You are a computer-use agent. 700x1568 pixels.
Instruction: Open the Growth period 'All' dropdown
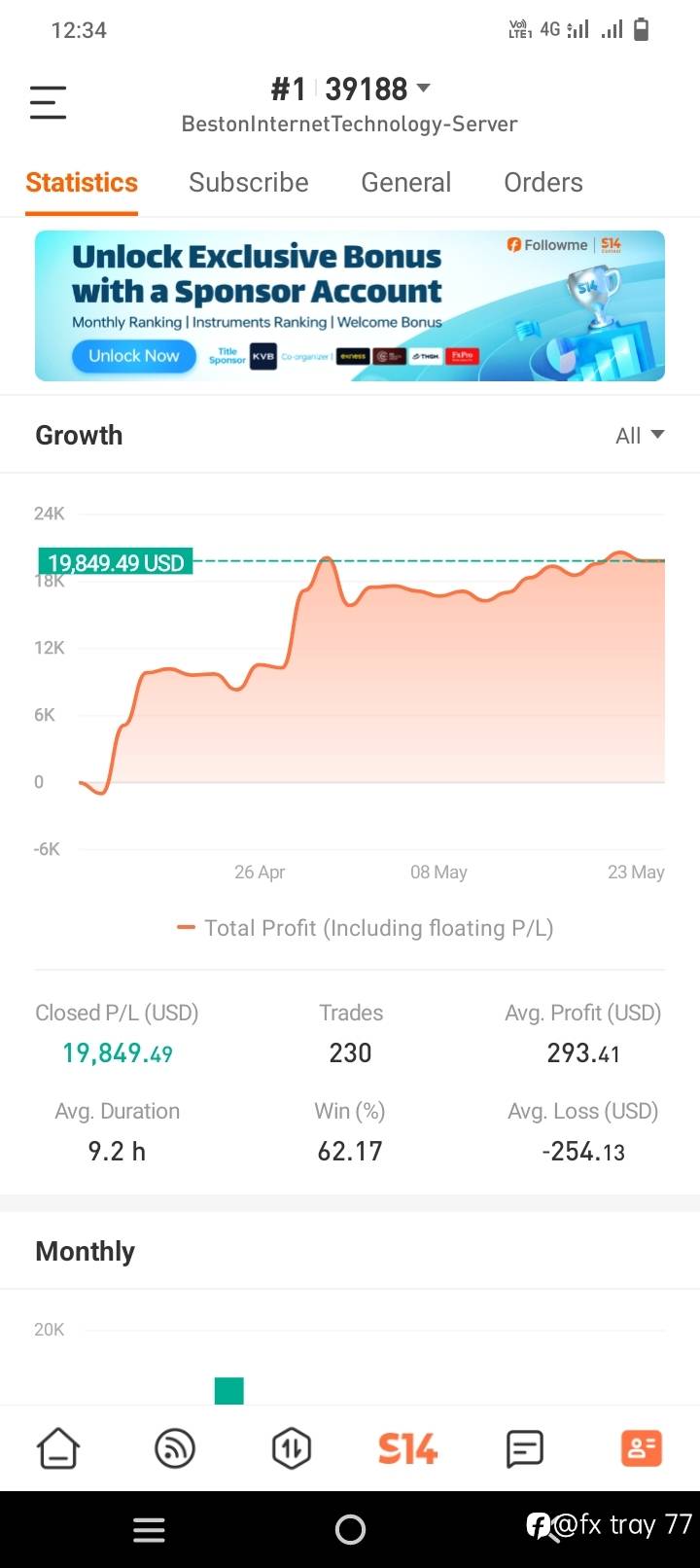(x=640, y=436)
